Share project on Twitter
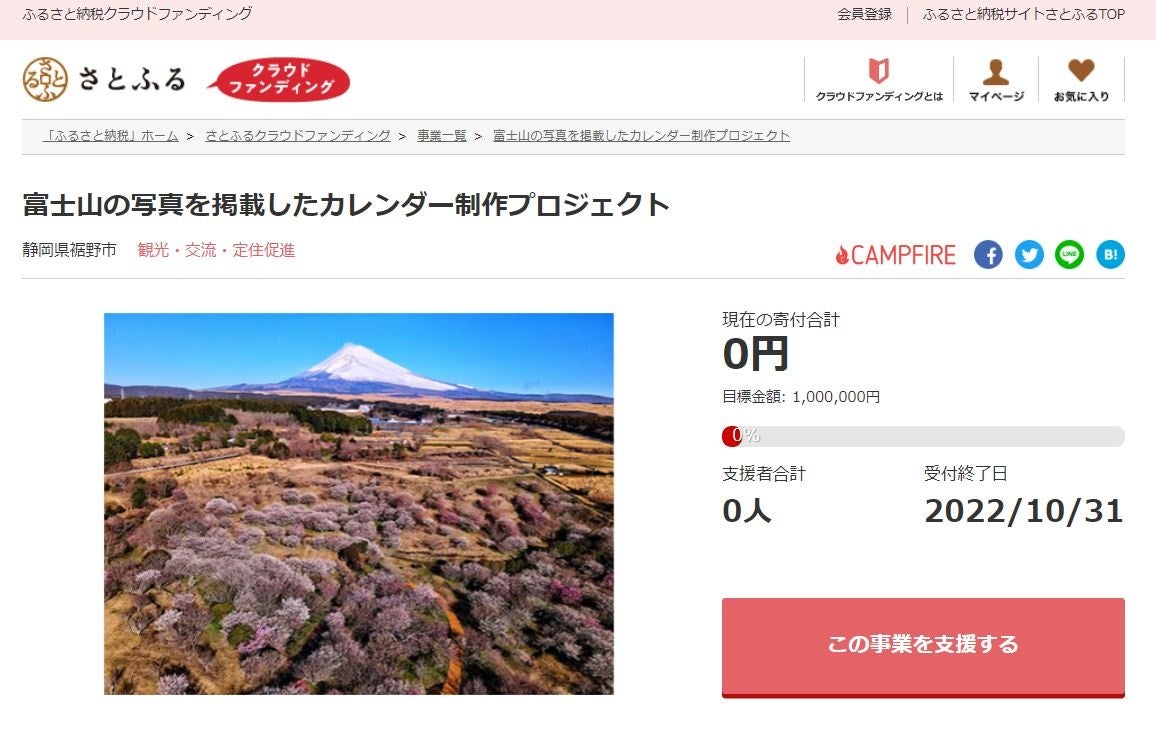 pyautogui.click(x=1029, y=255)
